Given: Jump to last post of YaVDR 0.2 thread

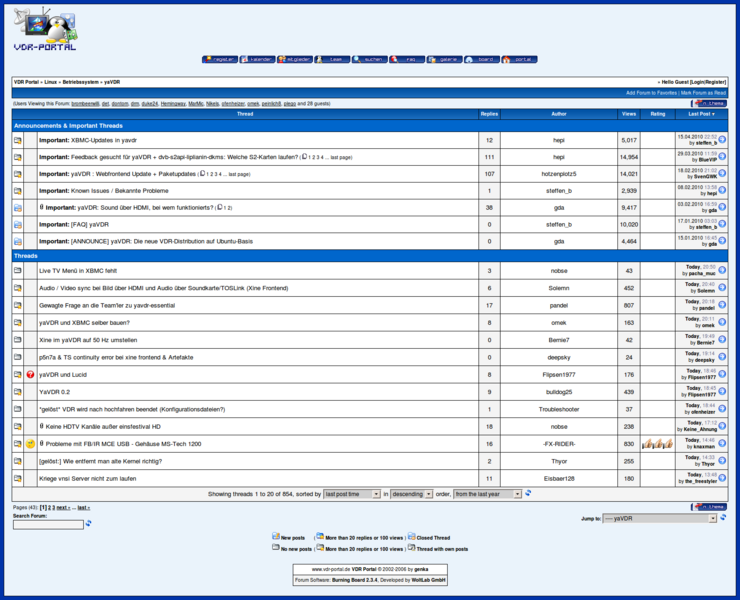Looking at the screenshot, I should [x=722, y=392].
